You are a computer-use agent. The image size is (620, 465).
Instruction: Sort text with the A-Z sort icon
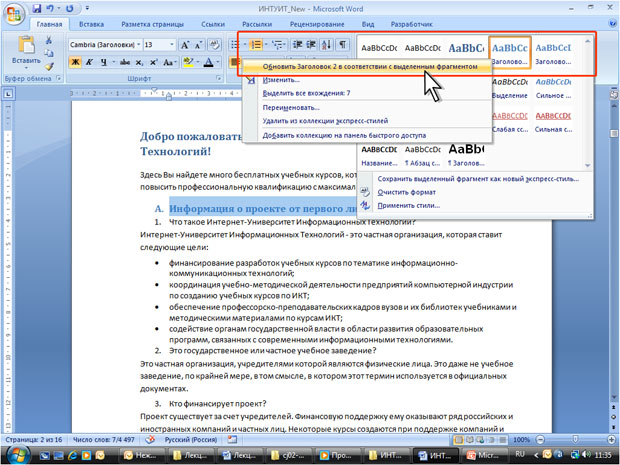tap(327, 45)
